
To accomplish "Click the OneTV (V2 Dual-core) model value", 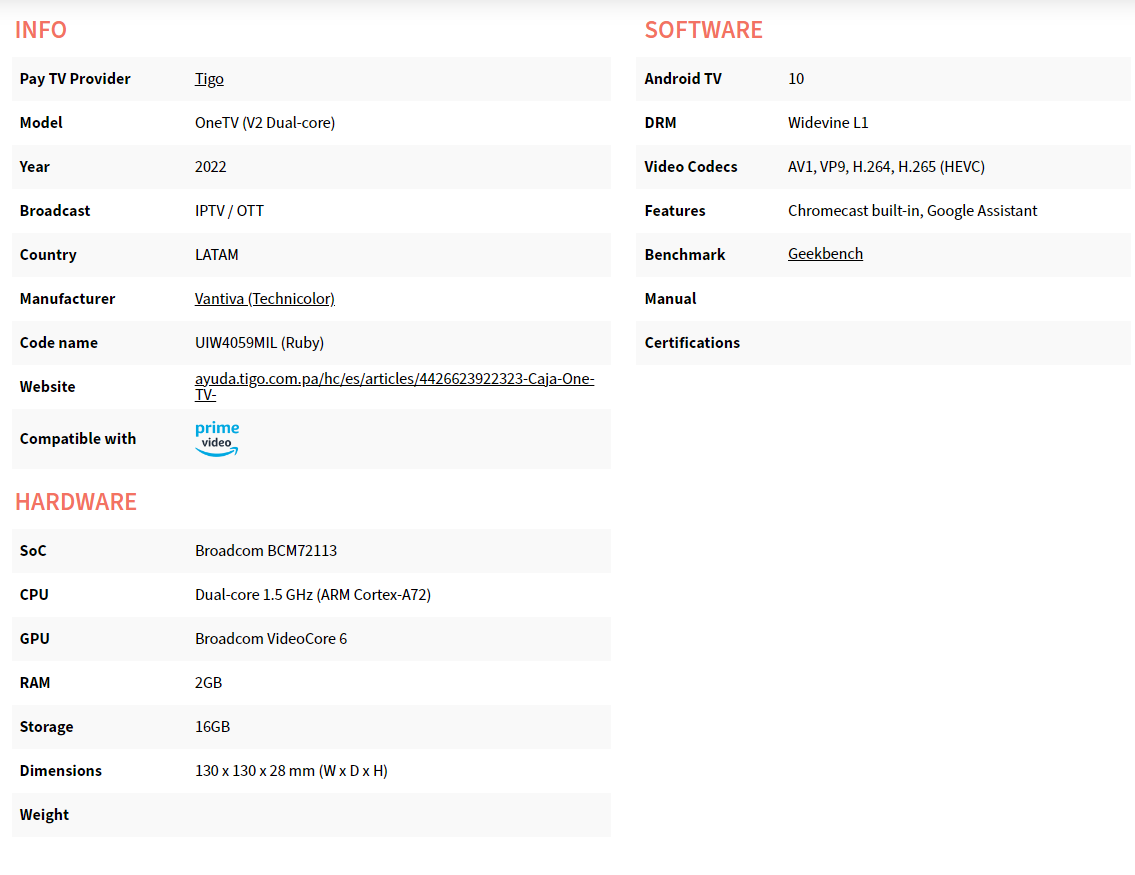I will coord(264,123).
